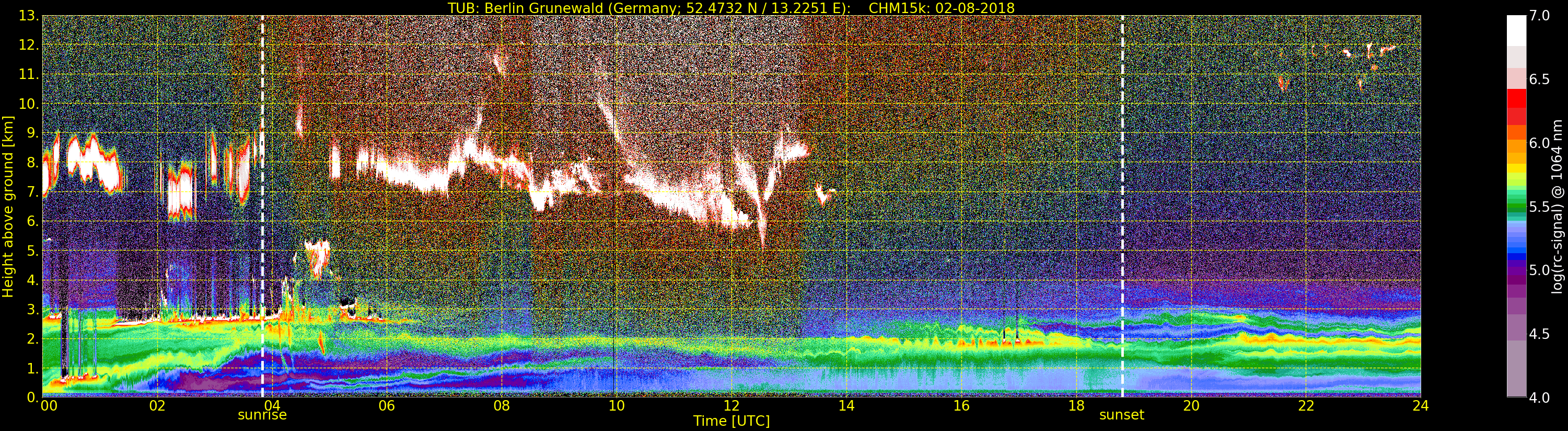Click the time axis tick label '12'
This screenshot has width=1568, height=431.
tap(731, 406)
